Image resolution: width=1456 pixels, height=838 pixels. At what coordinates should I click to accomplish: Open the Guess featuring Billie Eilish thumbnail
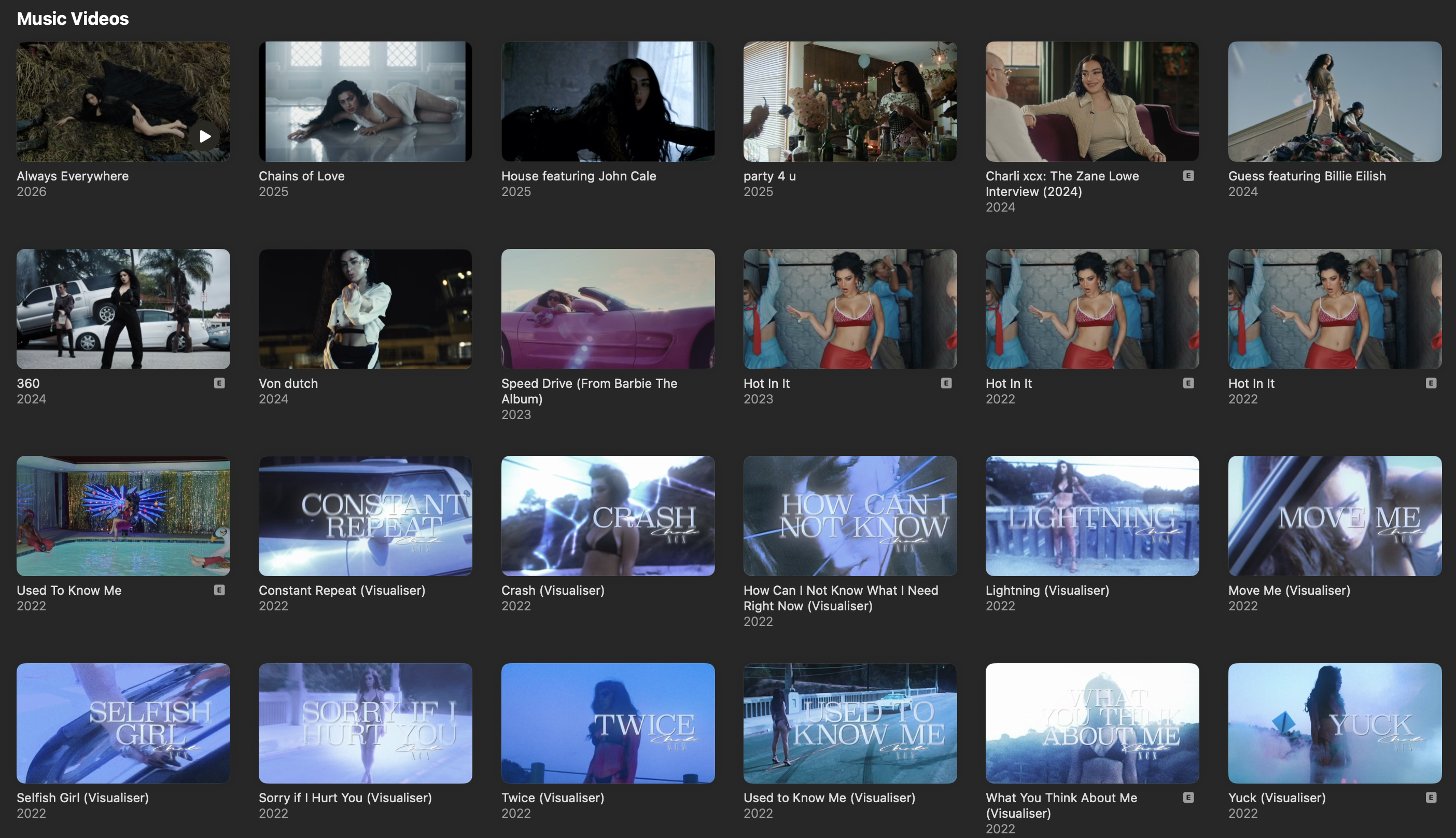pyautogui.click(x=1335, y=101)
